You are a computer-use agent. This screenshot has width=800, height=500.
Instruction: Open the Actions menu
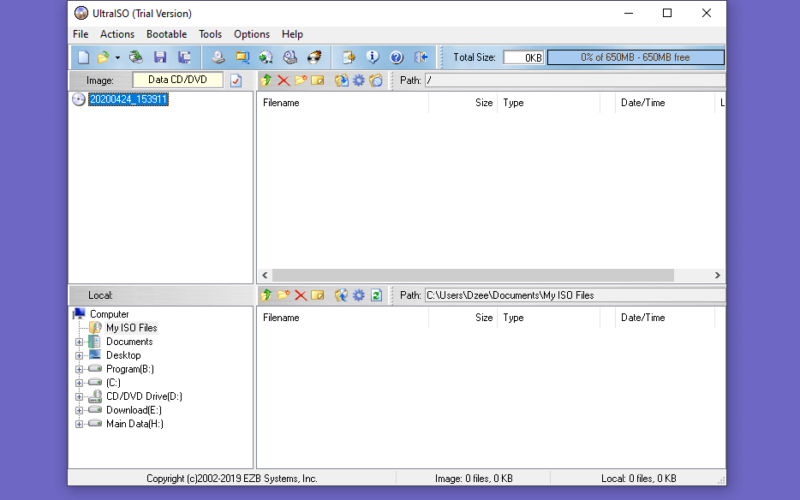coord(117,34)
